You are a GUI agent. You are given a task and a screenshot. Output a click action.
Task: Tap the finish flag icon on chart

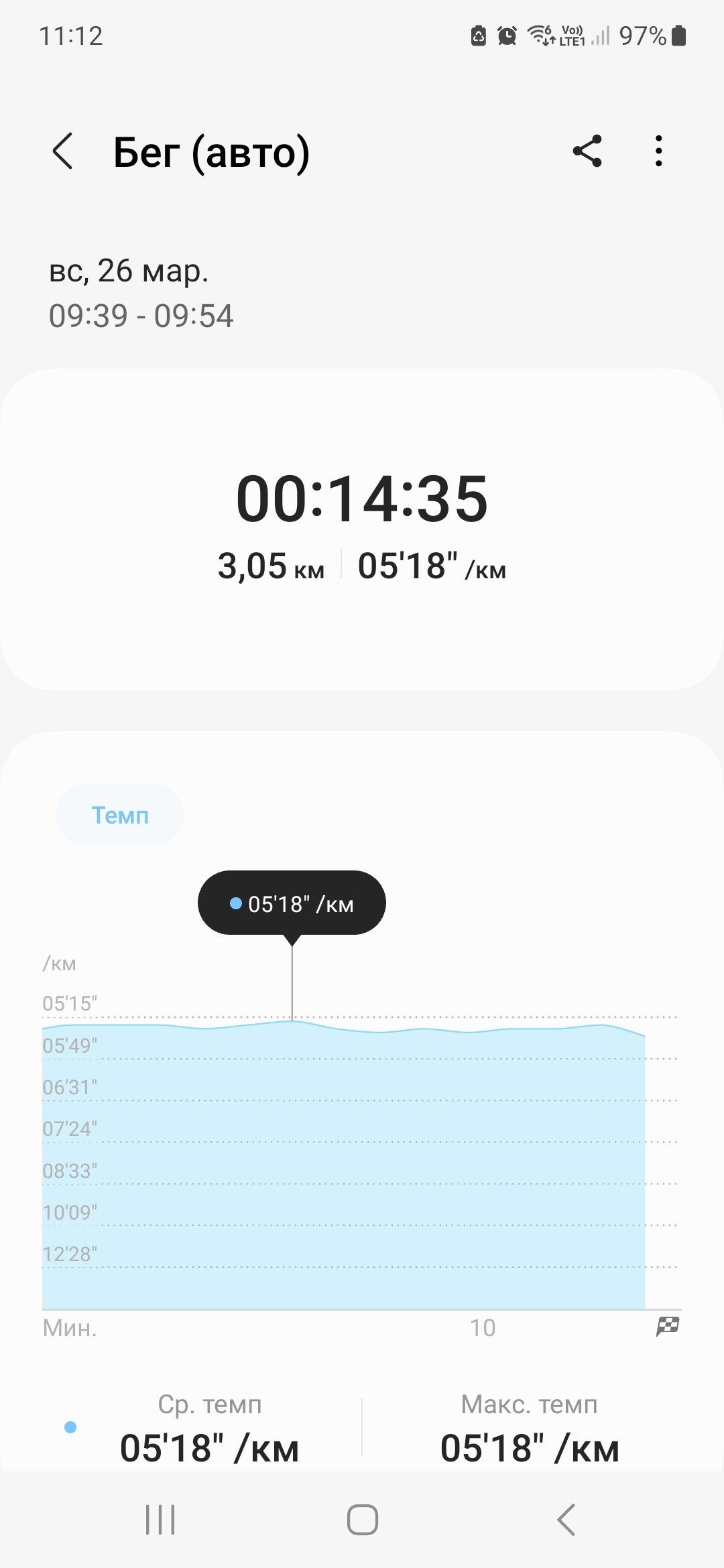(668, 1326)
